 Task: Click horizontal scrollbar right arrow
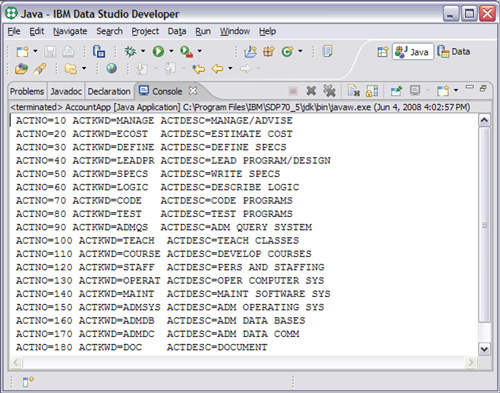pos(471,362)
